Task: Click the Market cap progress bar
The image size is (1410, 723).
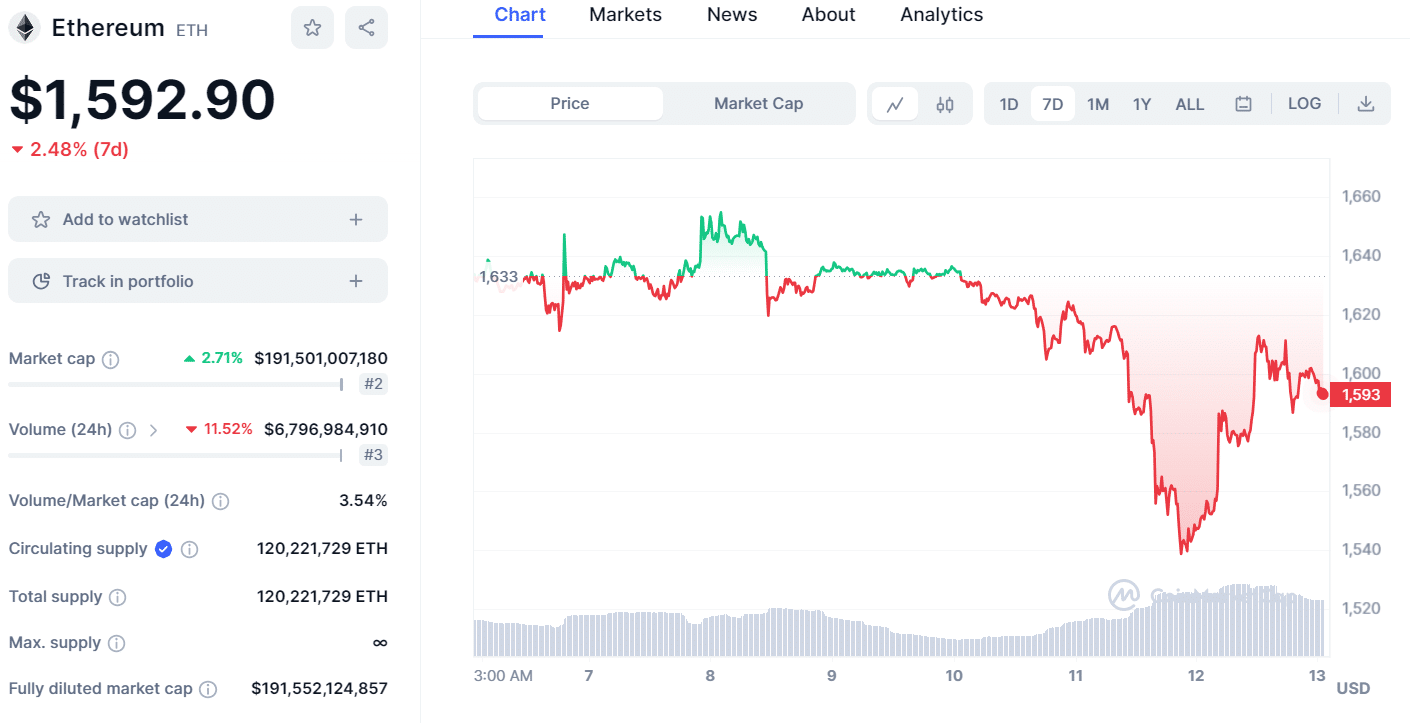Action: [x=176, y=384]
